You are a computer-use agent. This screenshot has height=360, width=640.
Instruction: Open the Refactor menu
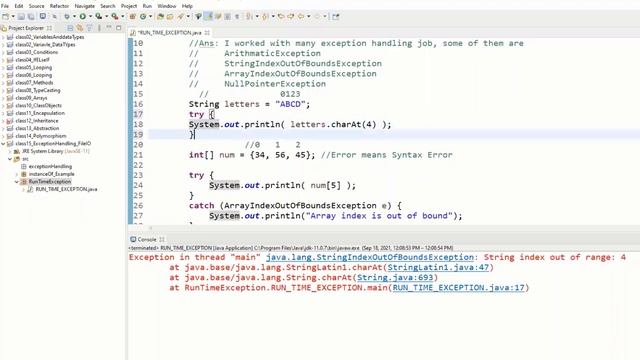[59, 6]
